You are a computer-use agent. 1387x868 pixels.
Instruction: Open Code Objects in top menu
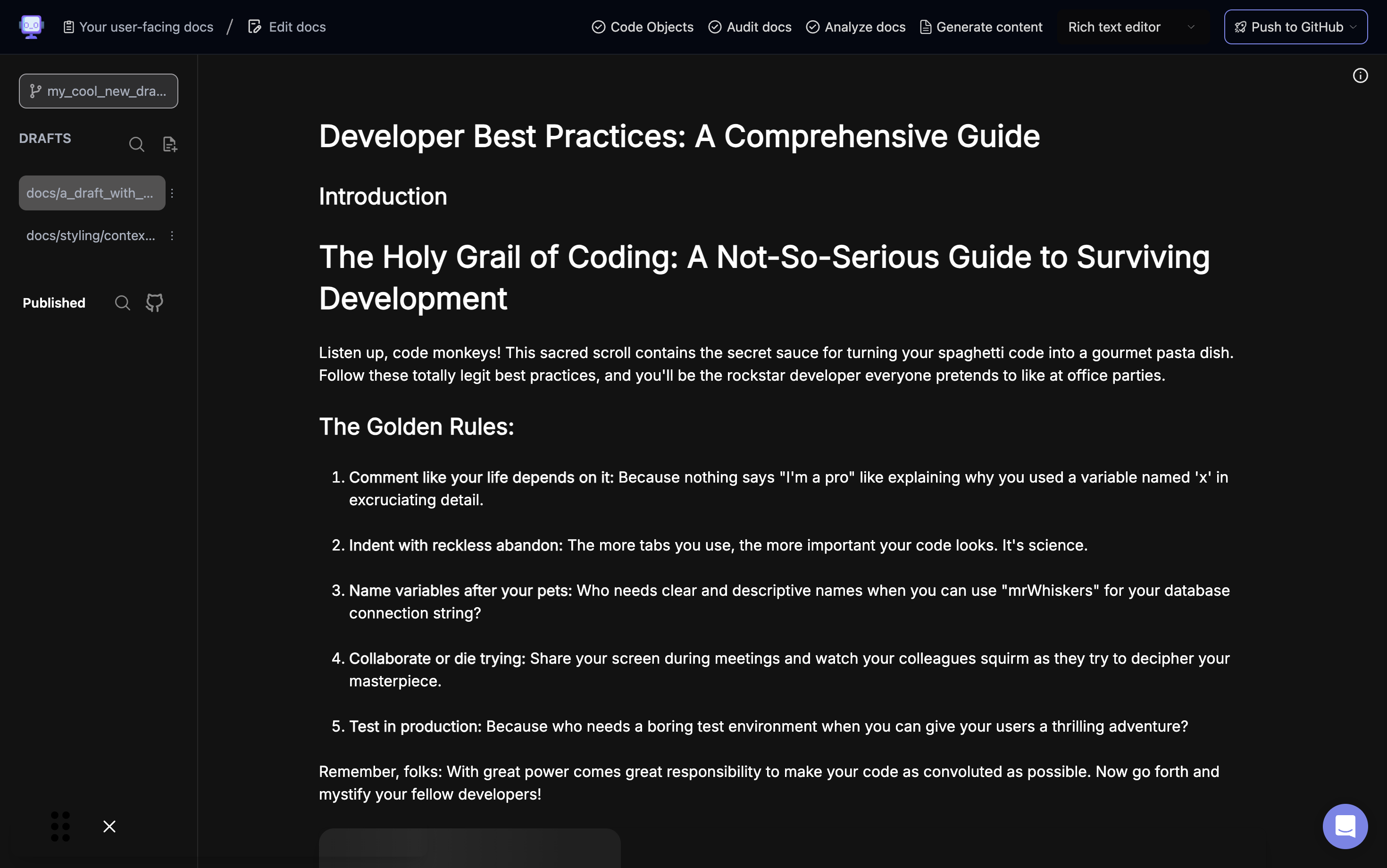(x=643, y=27)
